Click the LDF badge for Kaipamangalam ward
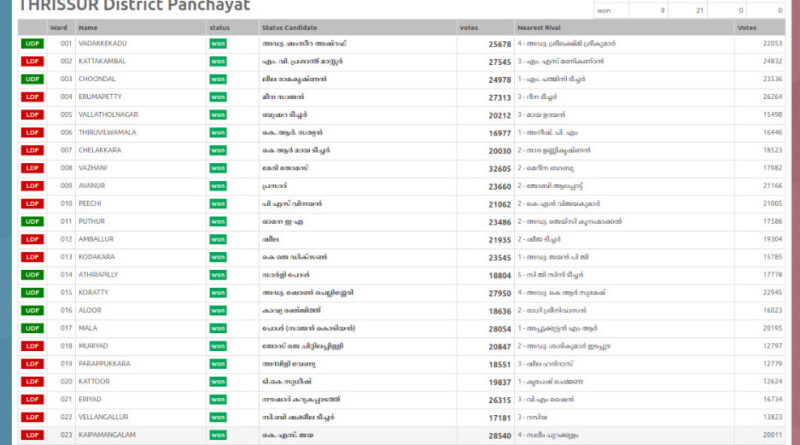This screenshot has width=800, height=445. 32,434
